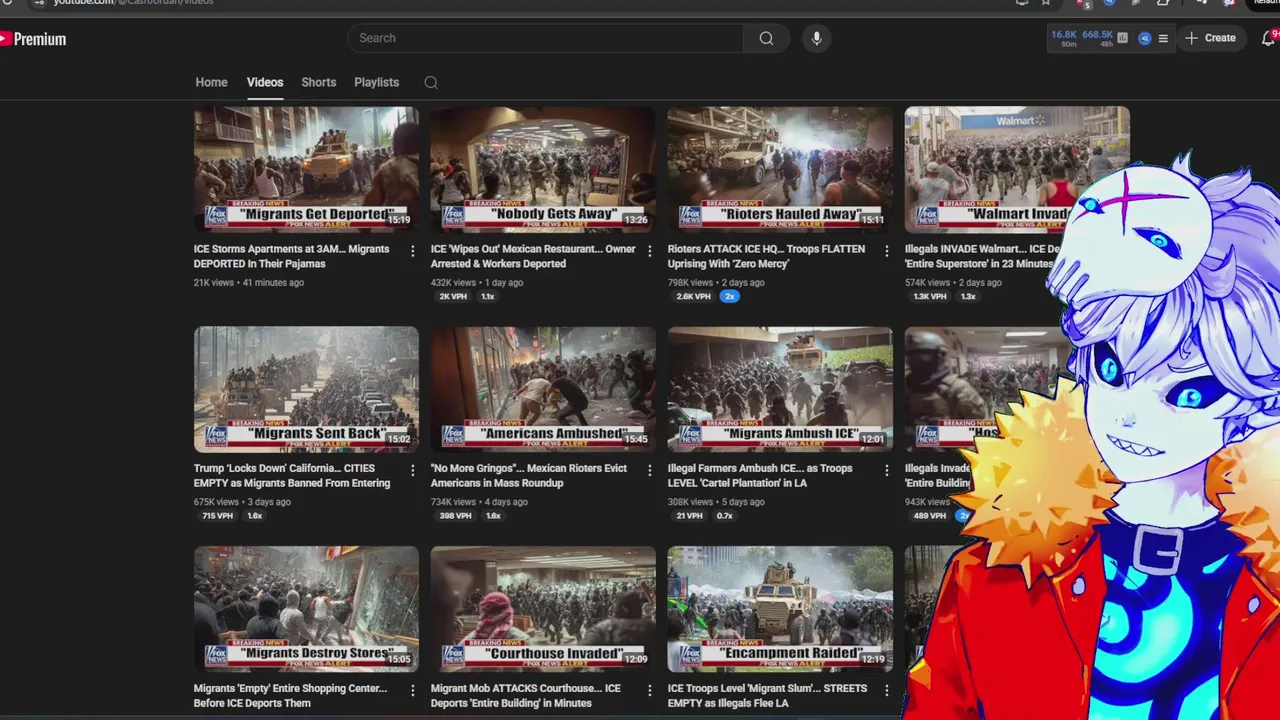Open vidIQ hamburger menu in header
1280x720 pixels.
[1162, 38]
